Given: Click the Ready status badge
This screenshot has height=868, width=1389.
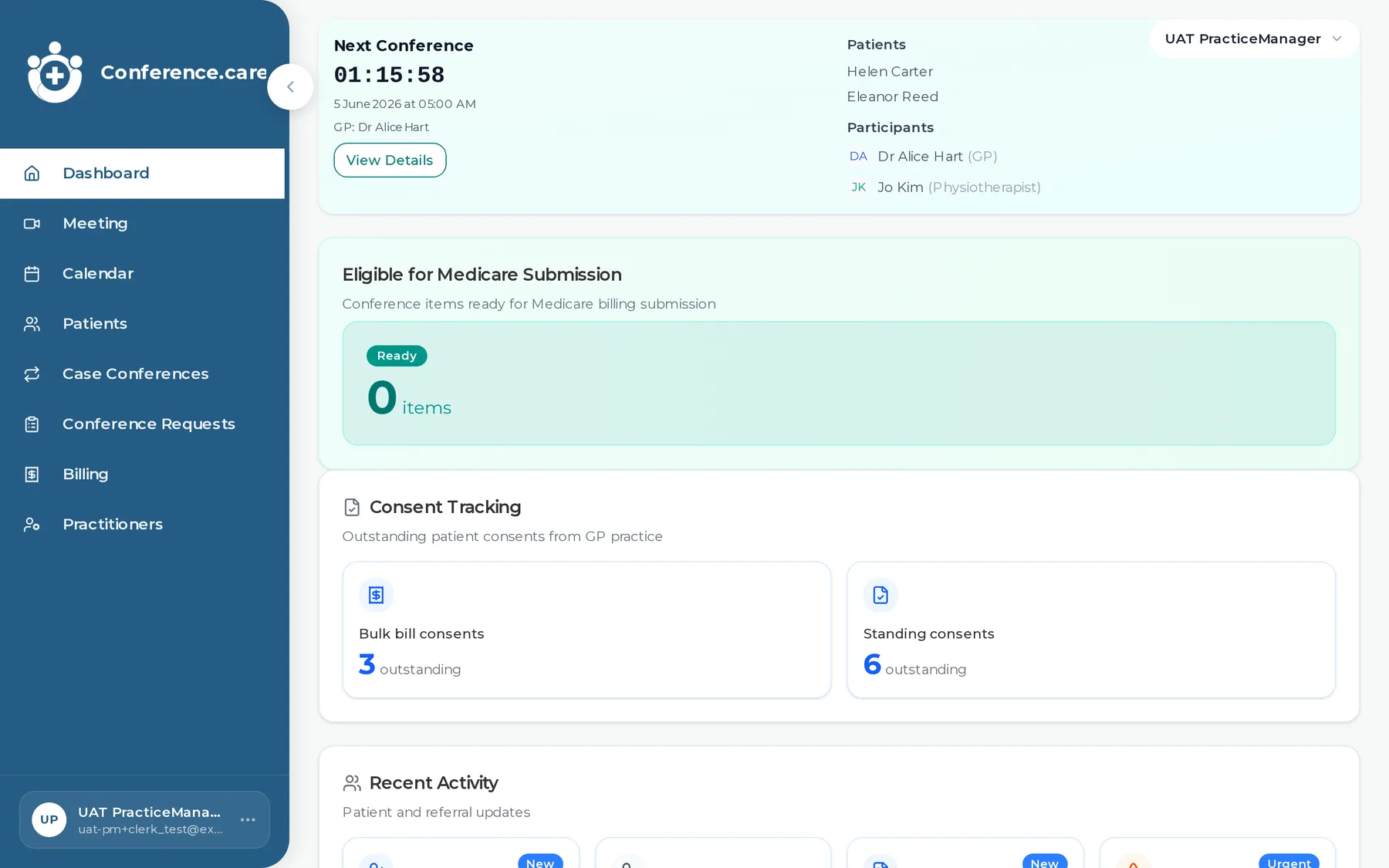Looking at the screenshot, I should coord(397,356).
